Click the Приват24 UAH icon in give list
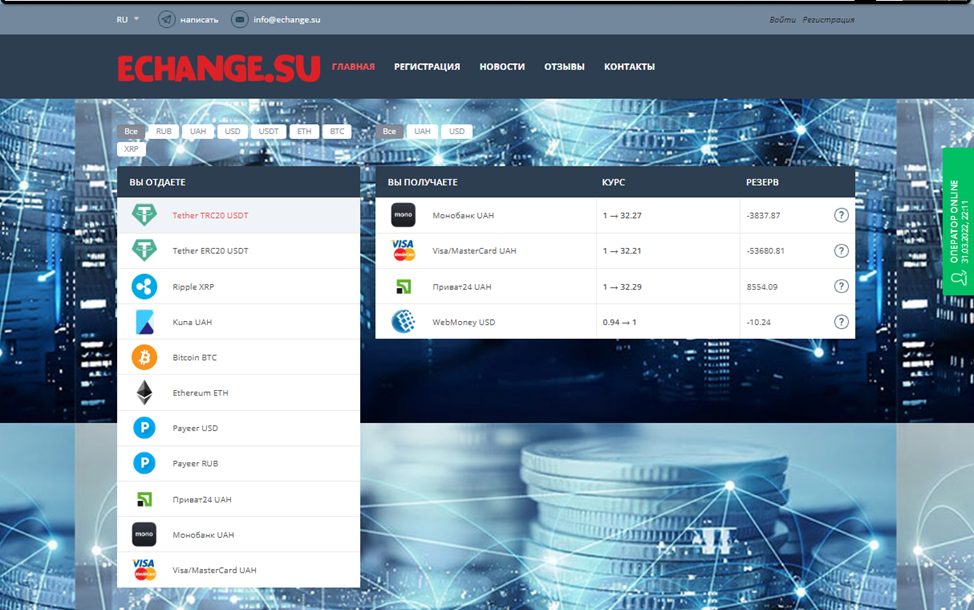This screenshot has height=610, width=974. click(144, 499)
